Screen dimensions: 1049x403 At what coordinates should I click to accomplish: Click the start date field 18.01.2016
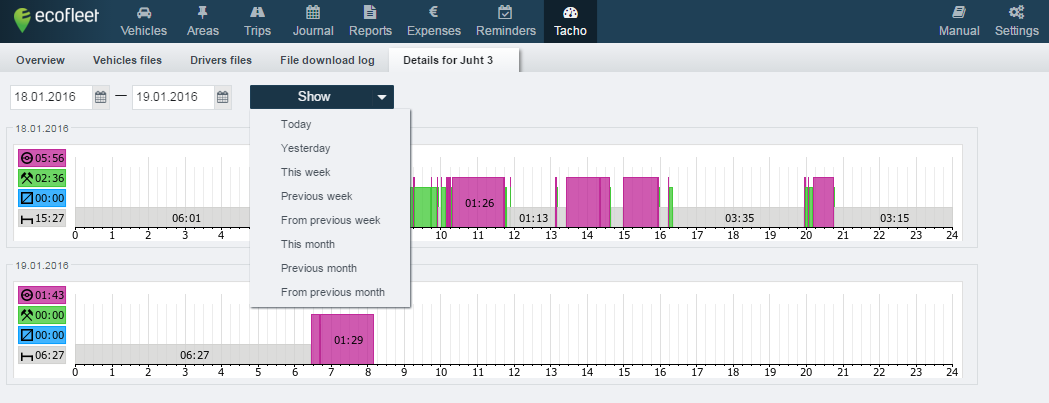(52, 97)
